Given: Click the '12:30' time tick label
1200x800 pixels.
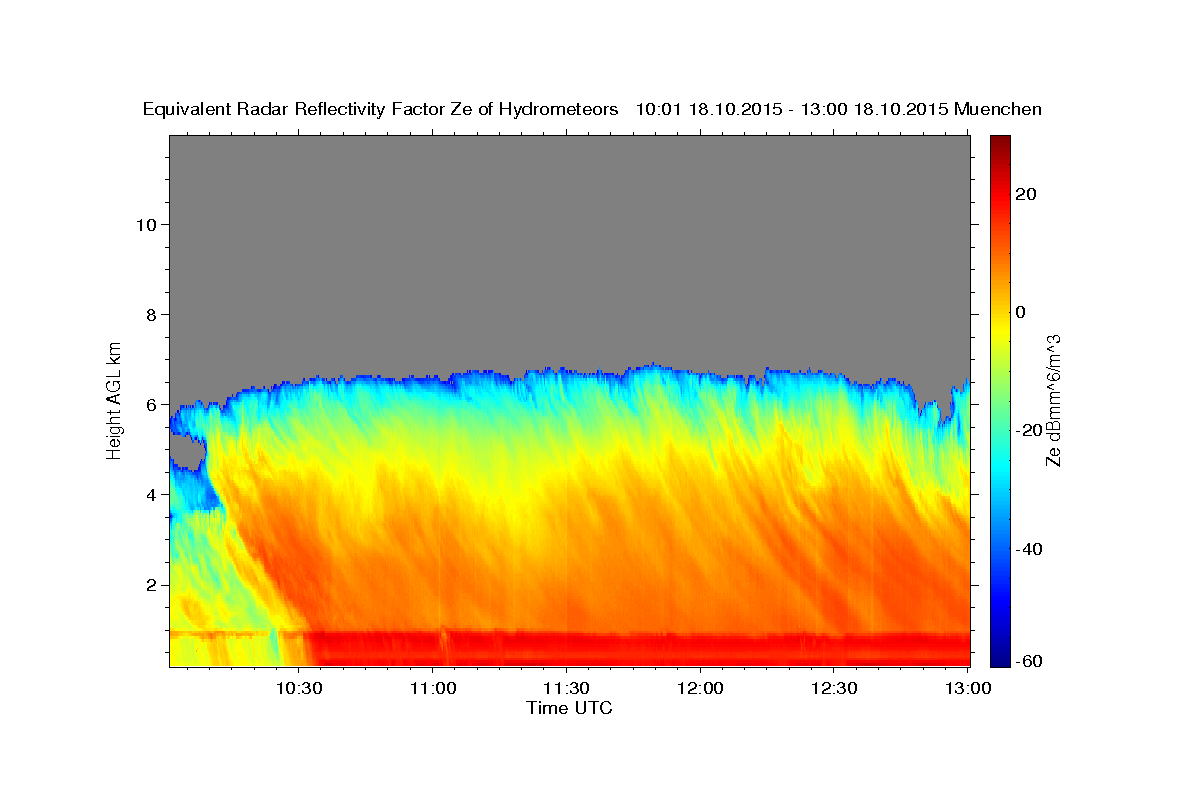Looking at the screenshot, I should coord(833,688).
